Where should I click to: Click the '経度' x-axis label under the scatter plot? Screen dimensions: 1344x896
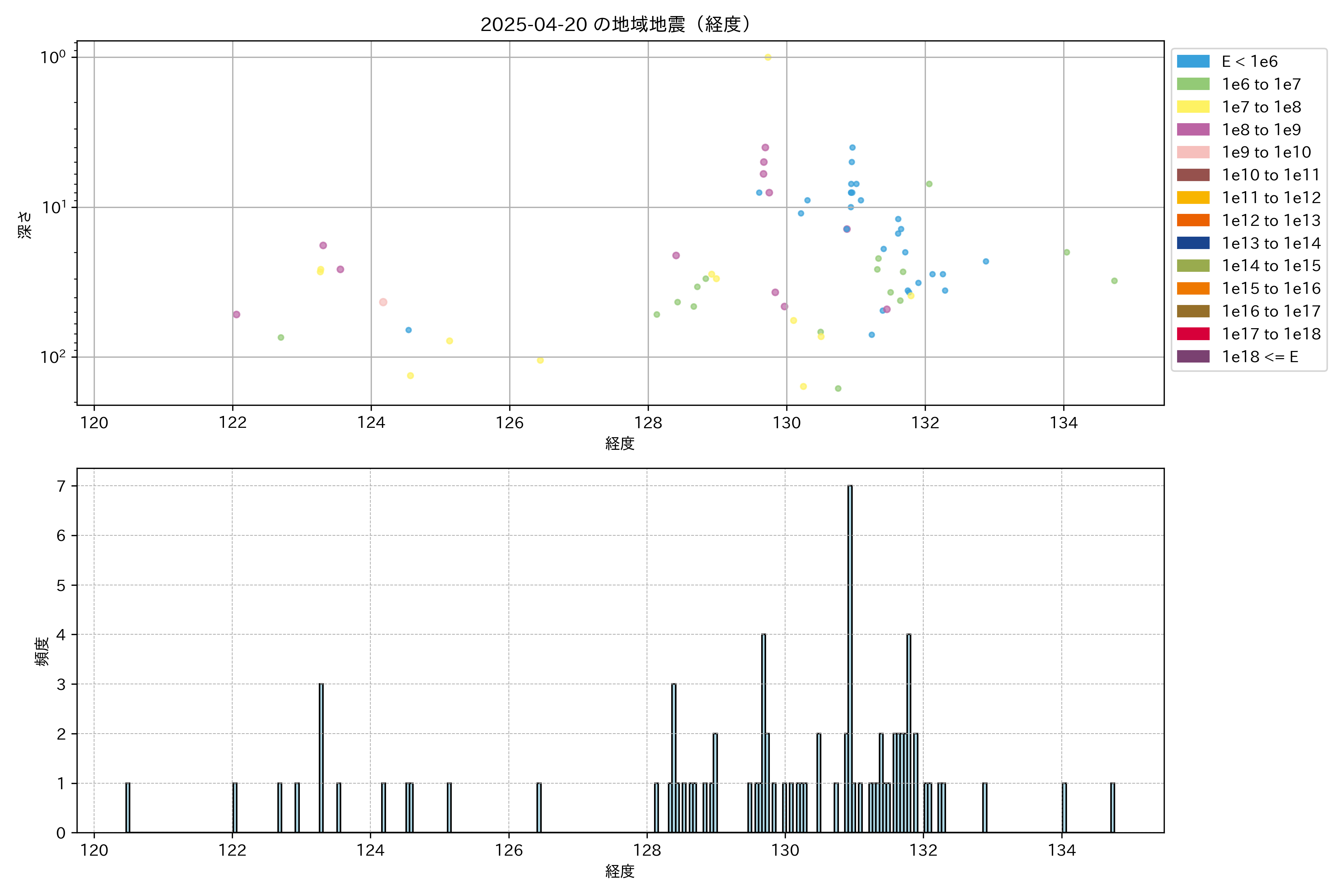coord(620,444)
